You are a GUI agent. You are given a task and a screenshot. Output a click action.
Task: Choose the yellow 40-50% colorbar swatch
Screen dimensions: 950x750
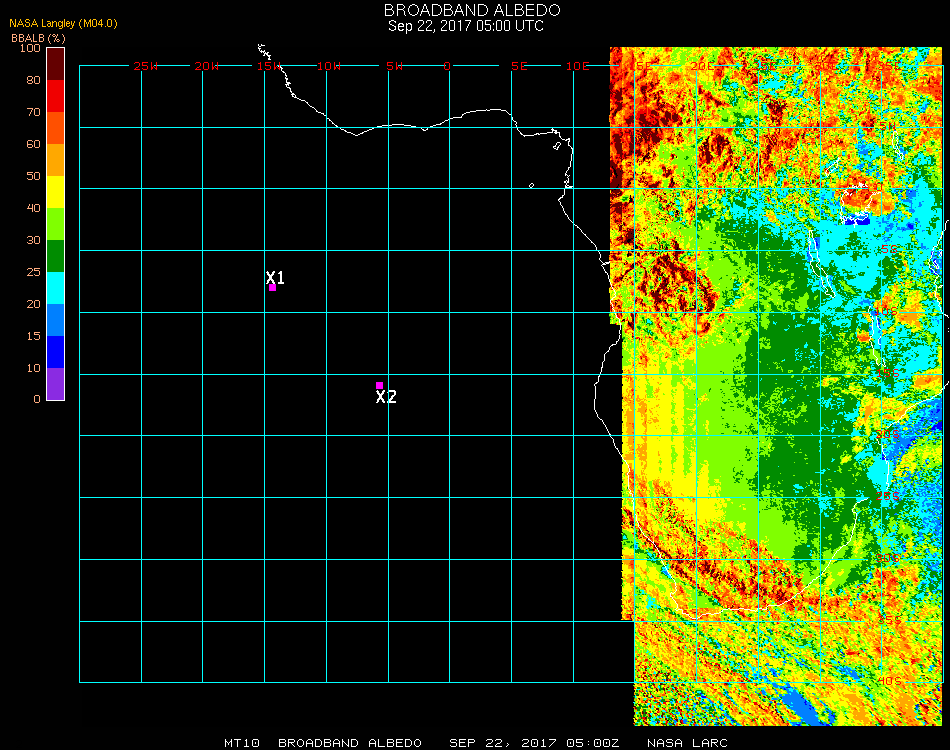pyautogui.click(x=56, y=192)
